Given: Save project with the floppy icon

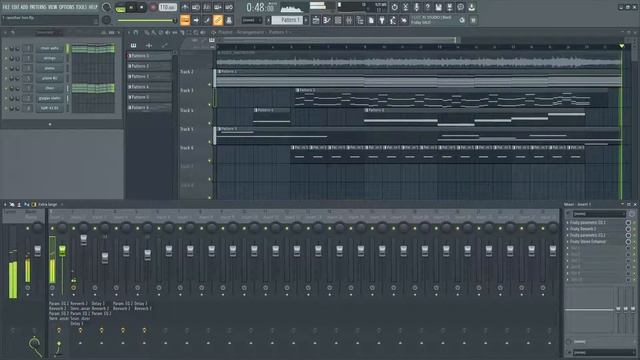Looking at the screenshot, I should [x=438, y=7].
